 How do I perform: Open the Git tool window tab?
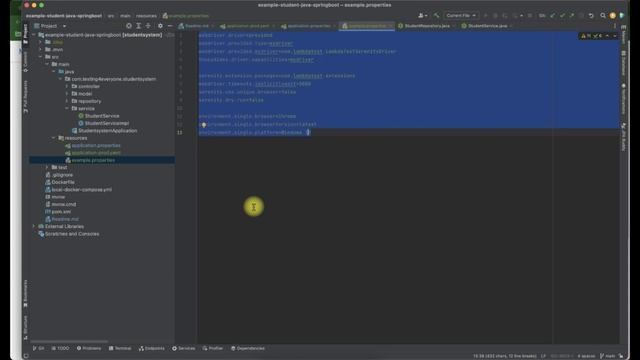[x=38, y=349]
